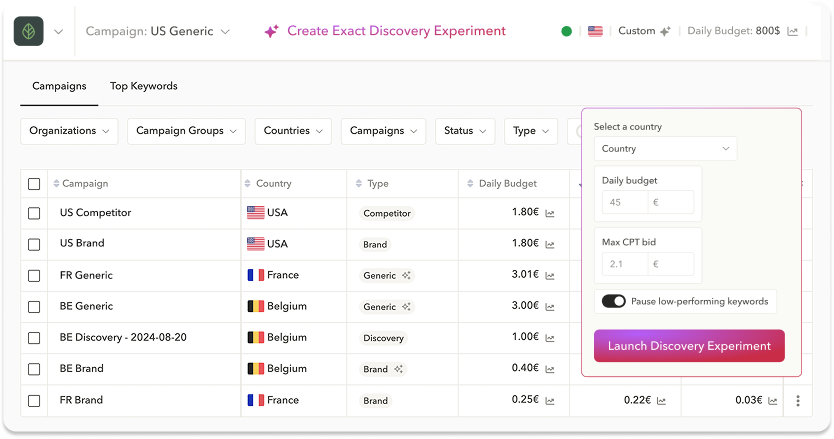This screenshot has width=834, height=439.
Task: Click the pink sparkle icon beside Create Exact Discovery
Action: coord(271,31)
